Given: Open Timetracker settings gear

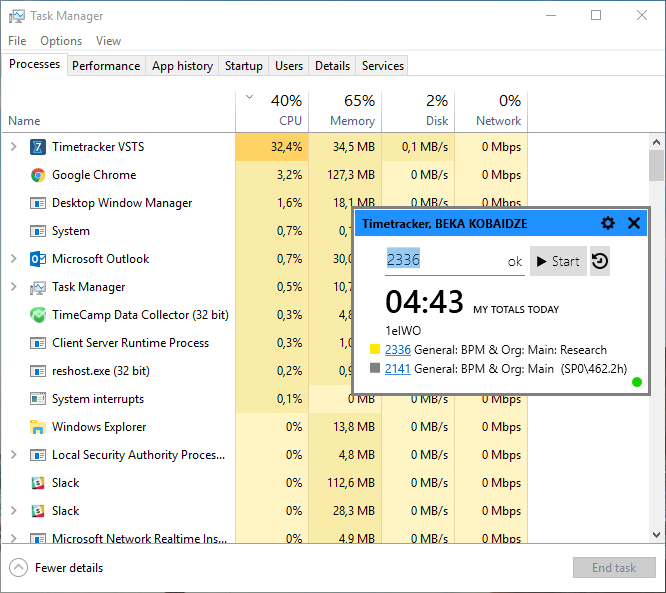Looking at the screenshot, I should 608,223.
